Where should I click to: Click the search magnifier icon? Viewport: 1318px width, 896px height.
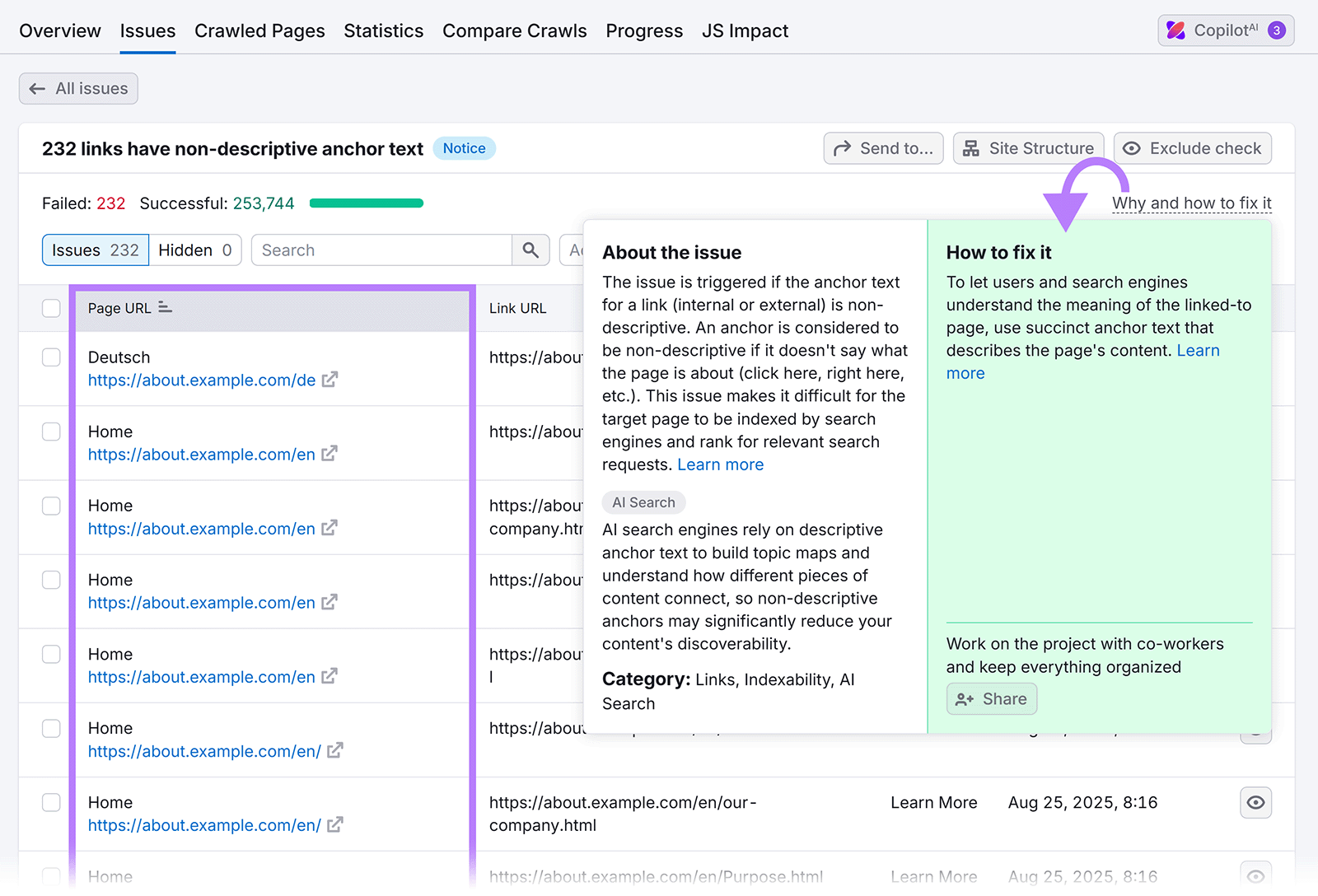530,250
